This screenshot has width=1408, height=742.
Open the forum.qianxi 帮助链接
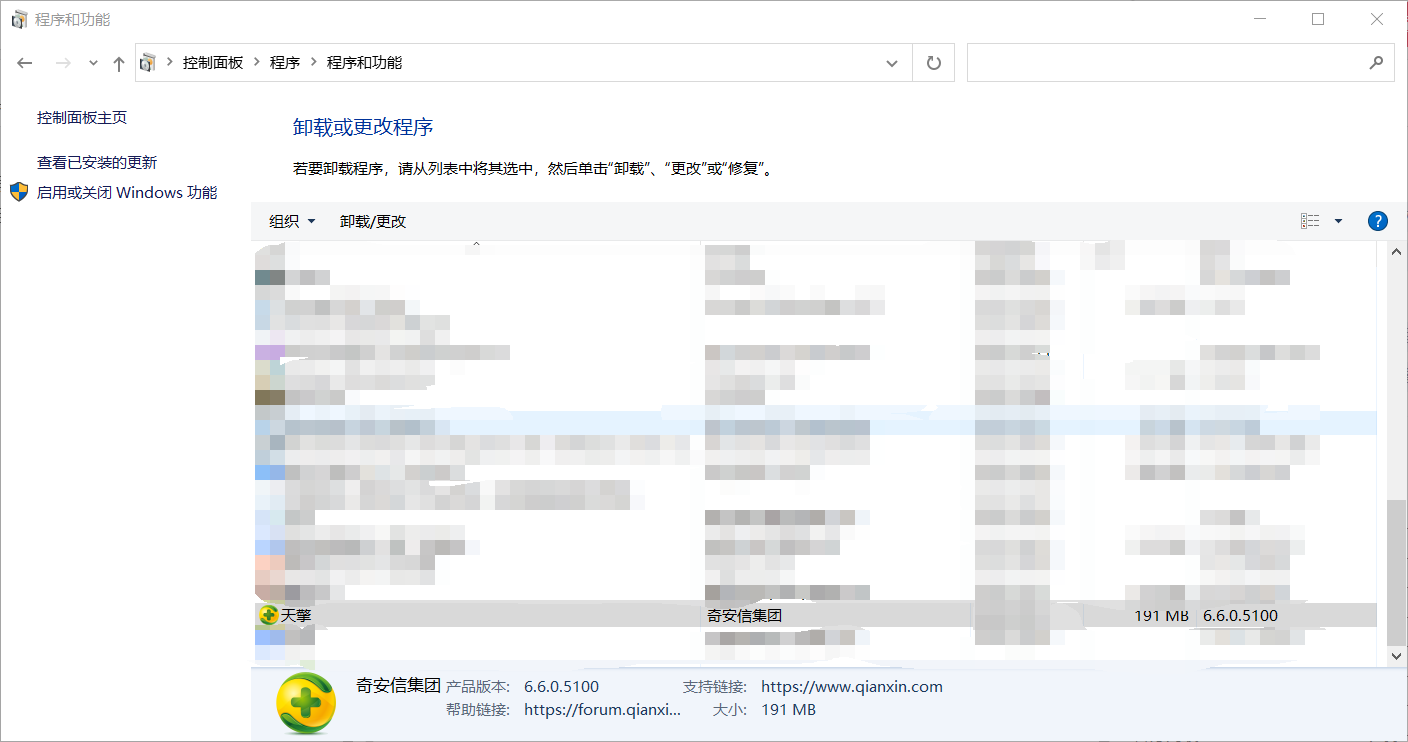coord(602,709)
